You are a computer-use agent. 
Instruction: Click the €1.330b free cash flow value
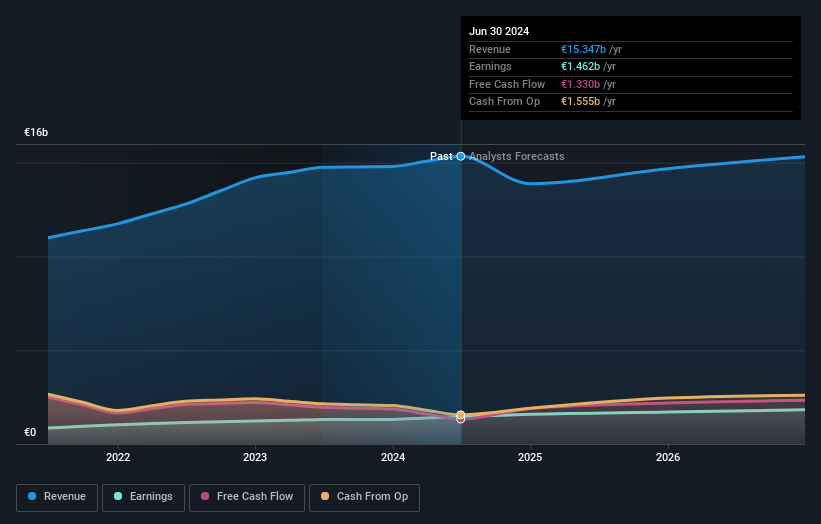click(x=580, y=84)
